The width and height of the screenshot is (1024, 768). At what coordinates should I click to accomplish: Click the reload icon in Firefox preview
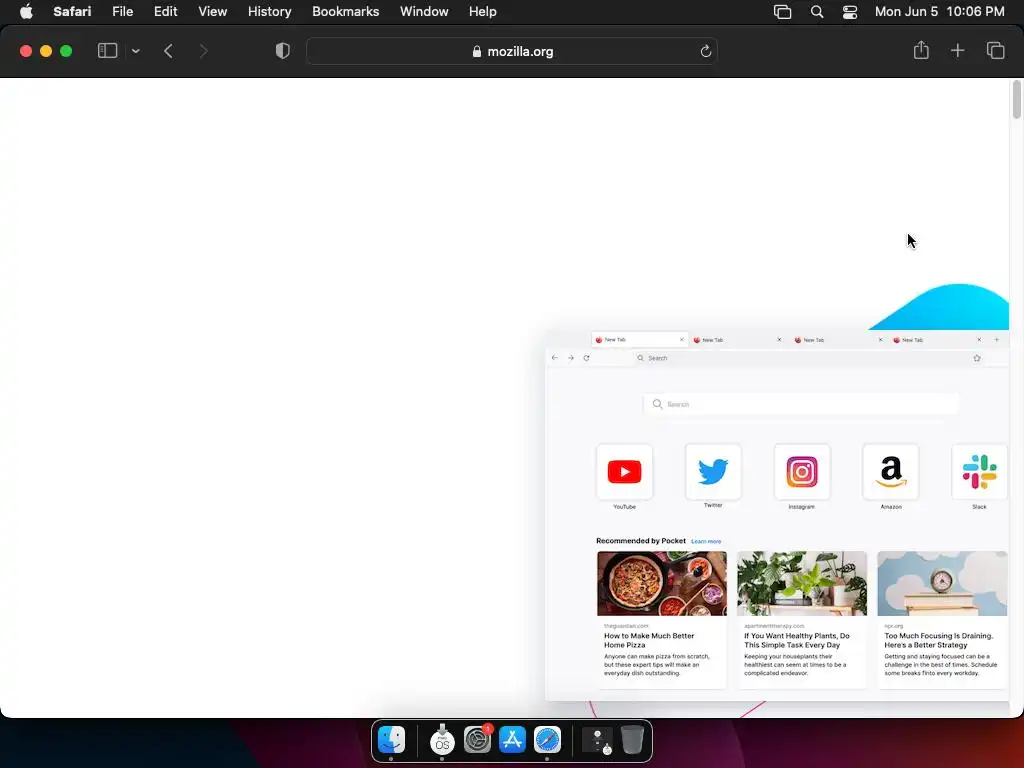coord(586,358)
